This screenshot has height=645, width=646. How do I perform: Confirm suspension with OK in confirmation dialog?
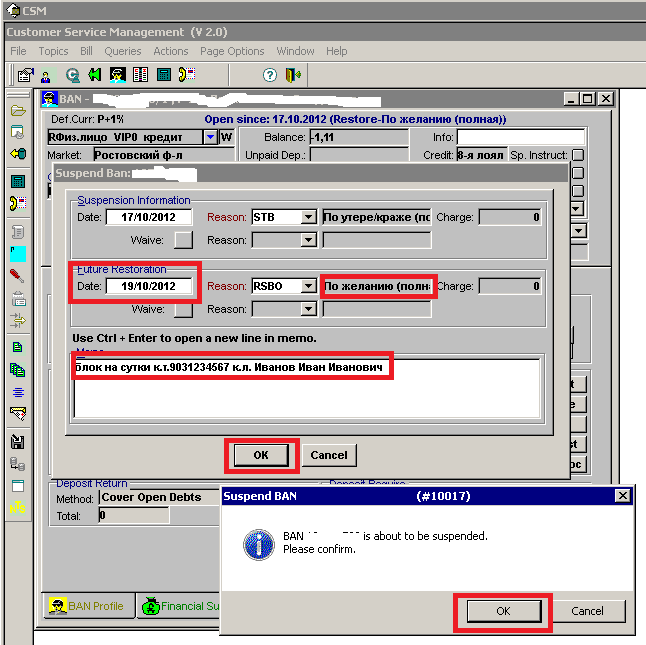coord(503,611)
